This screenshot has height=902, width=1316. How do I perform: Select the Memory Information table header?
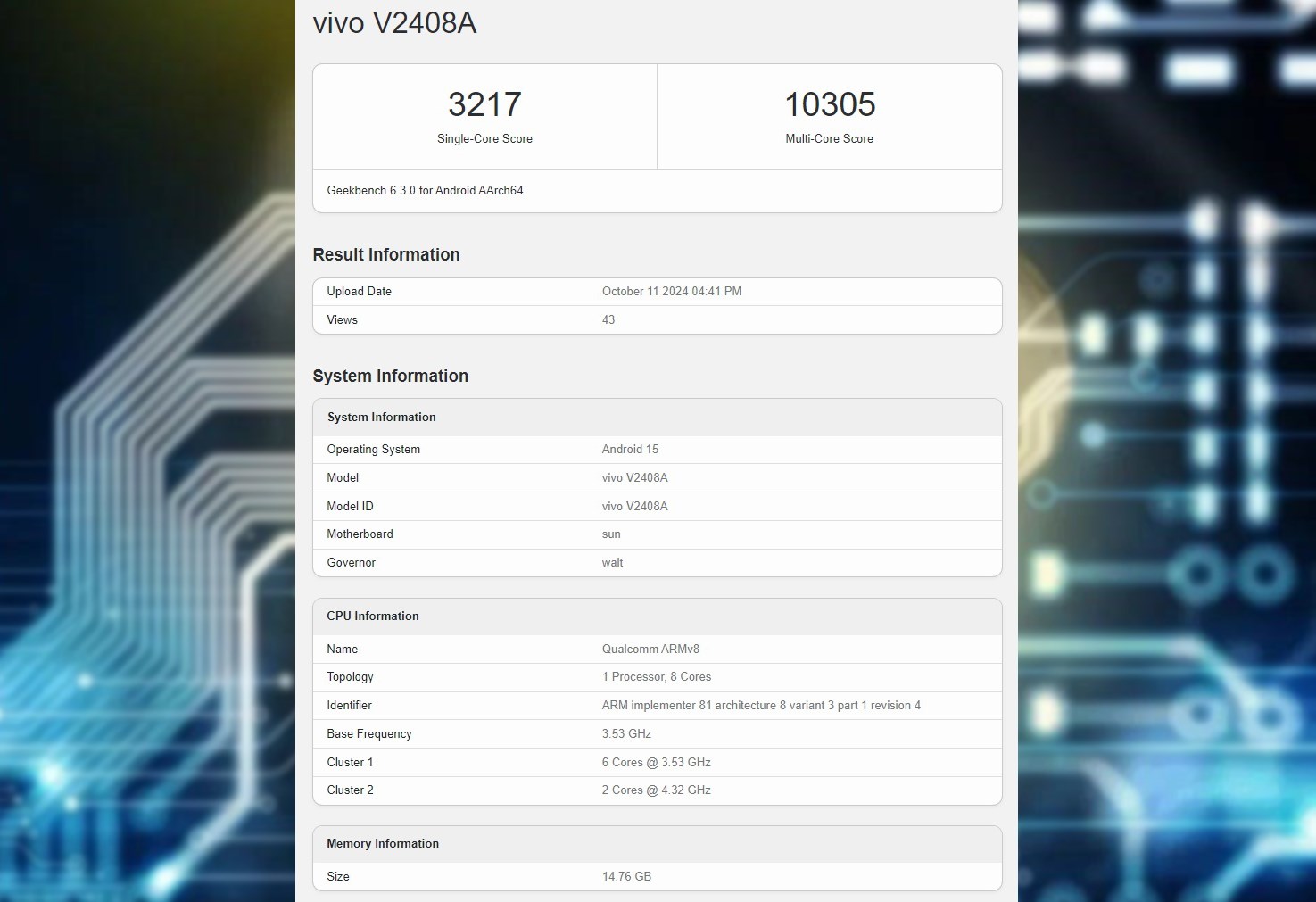382,844
